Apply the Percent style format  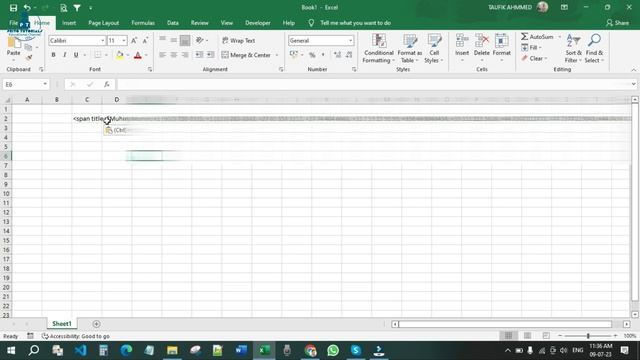pos(312,55)
